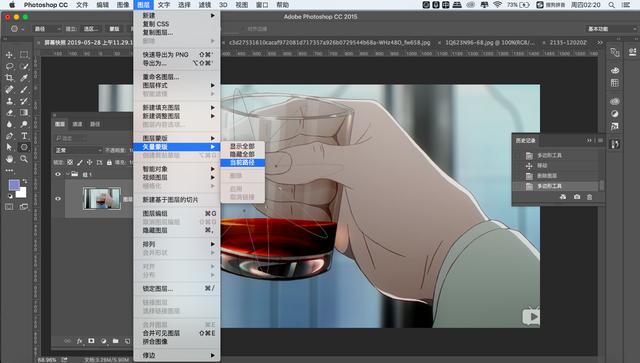The height and width of the screenshot is (363, 640).
Task: Create new snapshot in History panel
Action: point(577,197)
